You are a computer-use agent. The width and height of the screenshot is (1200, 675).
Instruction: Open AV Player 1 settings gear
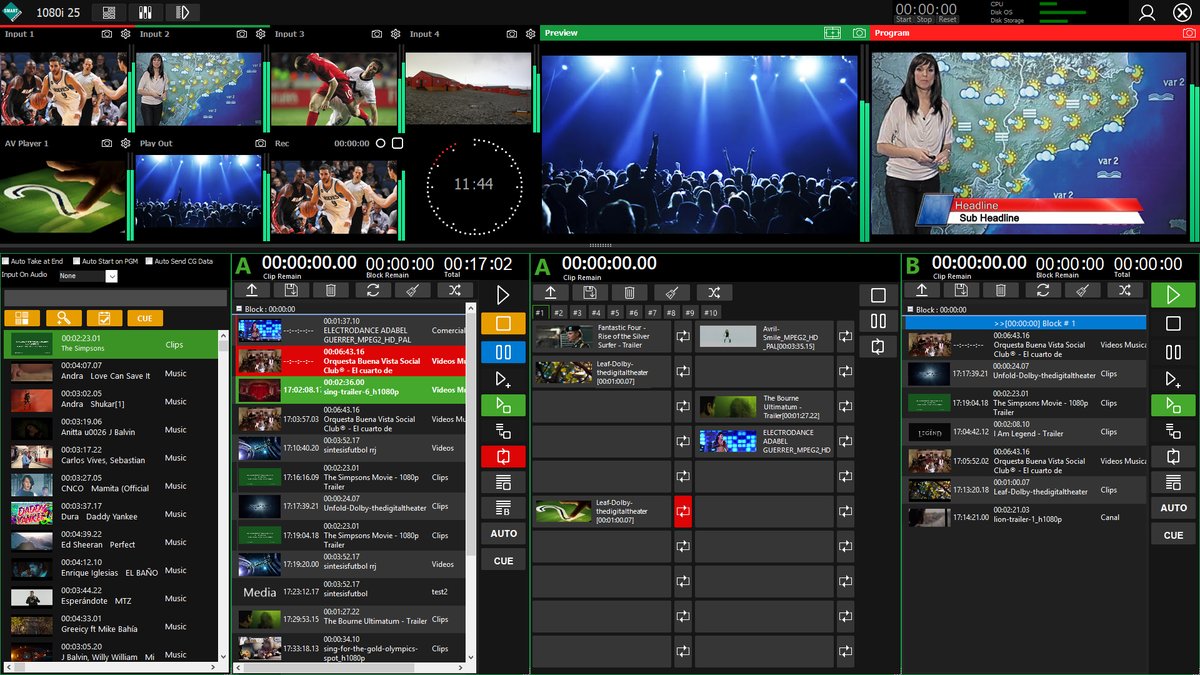tap(126, 143)
